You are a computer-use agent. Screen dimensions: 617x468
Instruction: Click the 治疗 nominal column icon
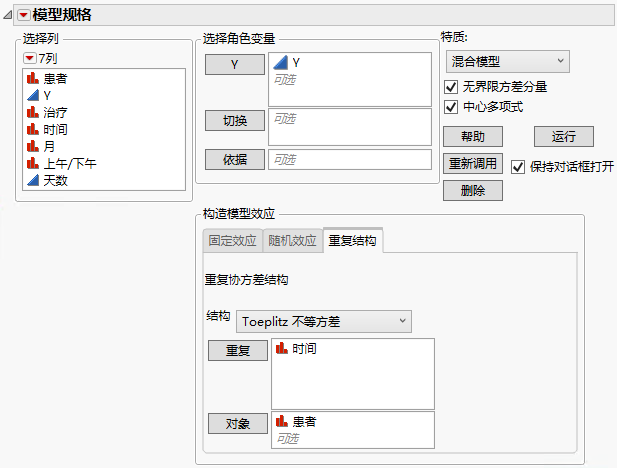pos(33,112)
